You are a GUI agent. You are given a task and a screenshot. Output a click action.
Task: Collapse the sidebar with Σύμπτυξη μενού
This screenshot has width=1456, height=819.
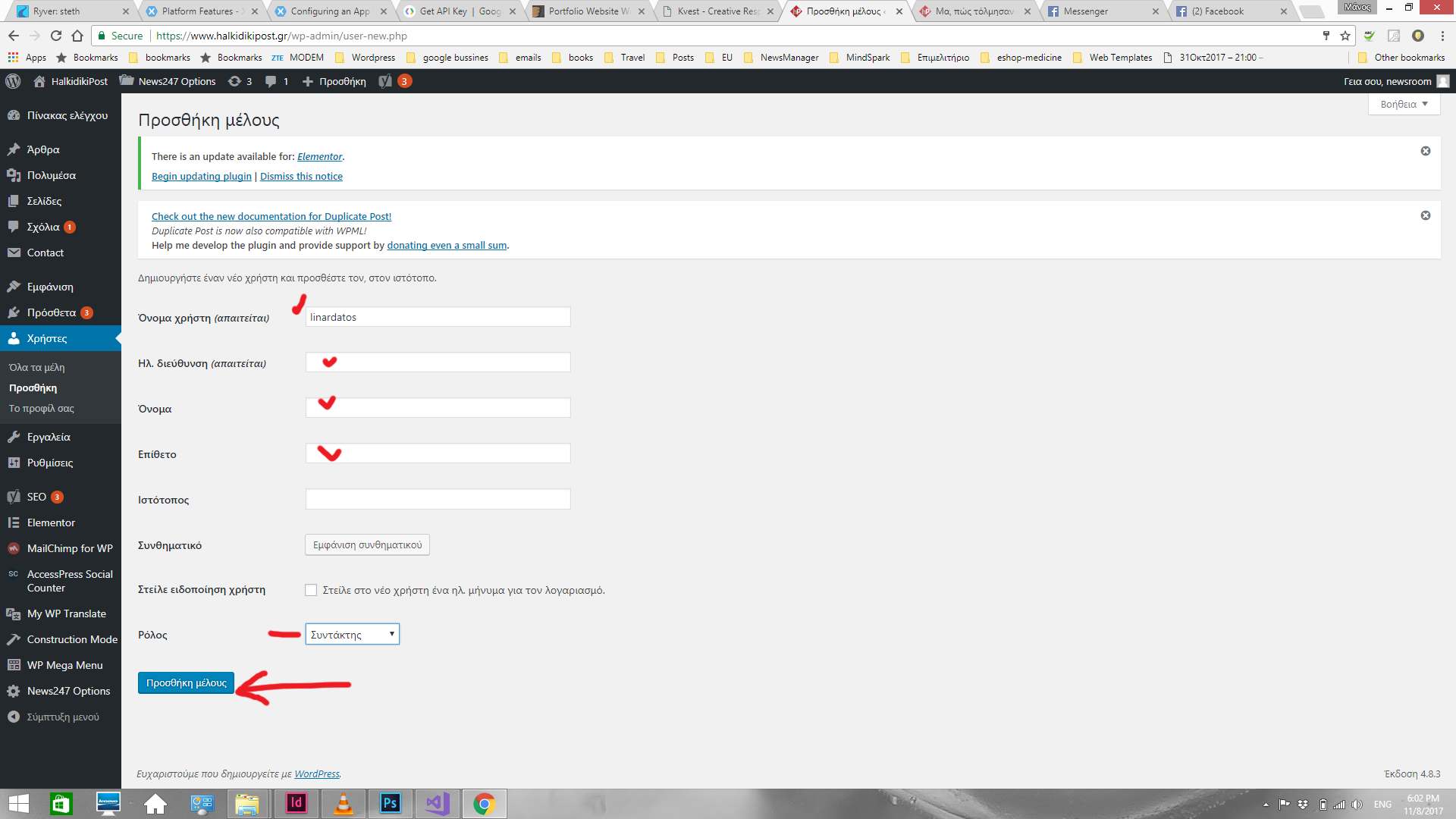[x=62, y=717]
